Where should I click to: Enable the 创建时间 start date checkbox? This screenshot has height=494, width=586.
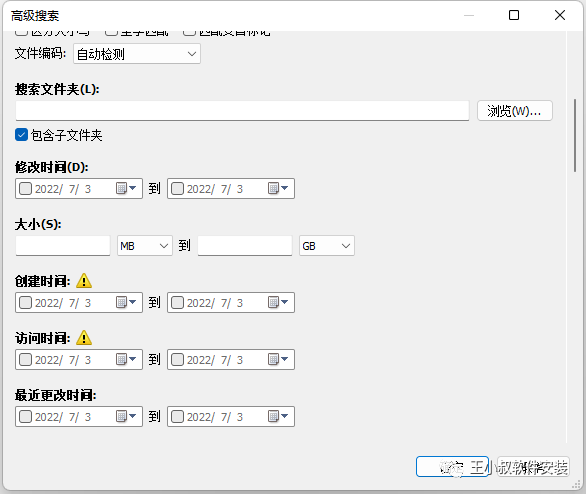click(25, 302)
